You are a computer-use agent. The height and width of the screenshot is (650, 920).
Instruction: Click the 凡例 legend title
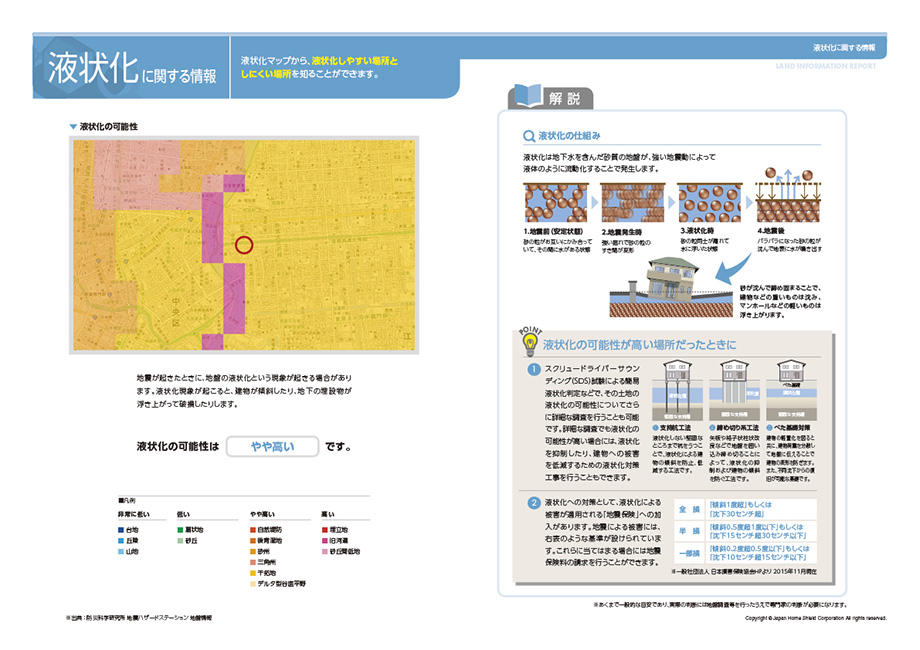coord(127,500)
